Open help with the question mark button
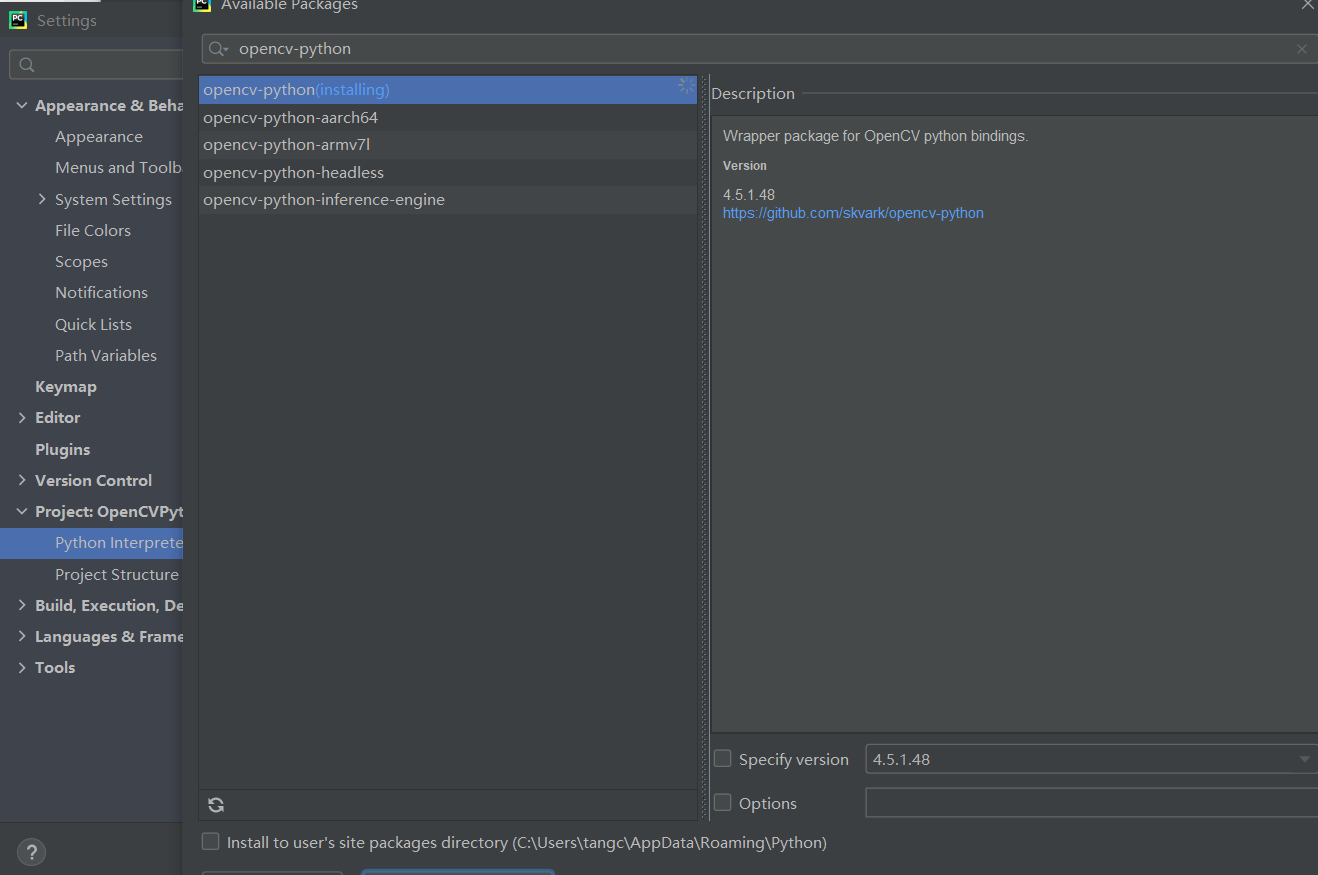The width and height of the screenshot is (1318, 875). point(31,852)
